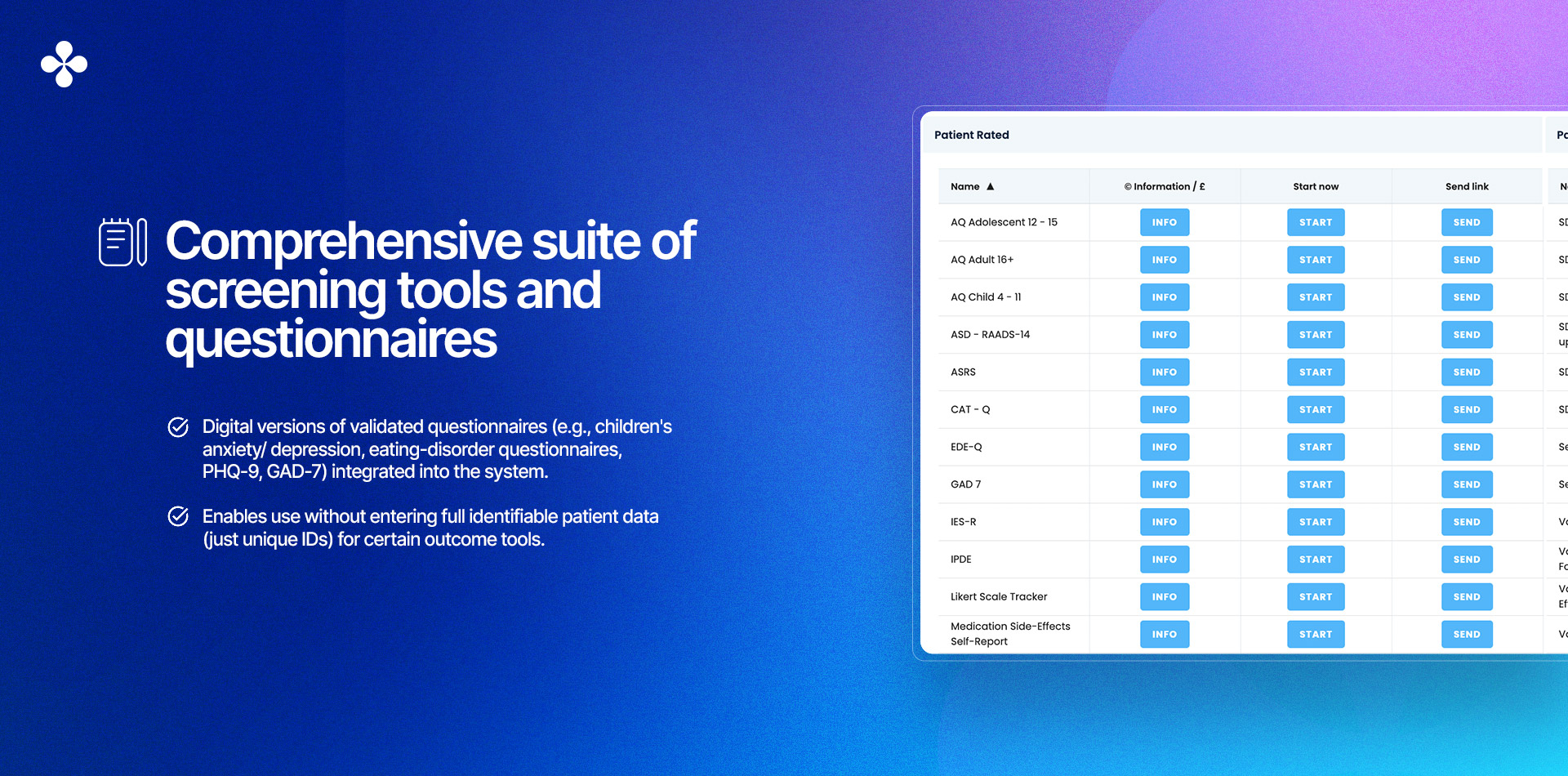Send the CAT - Q questionnaire link
The image size is (1568, 776).
(1466, 410)
